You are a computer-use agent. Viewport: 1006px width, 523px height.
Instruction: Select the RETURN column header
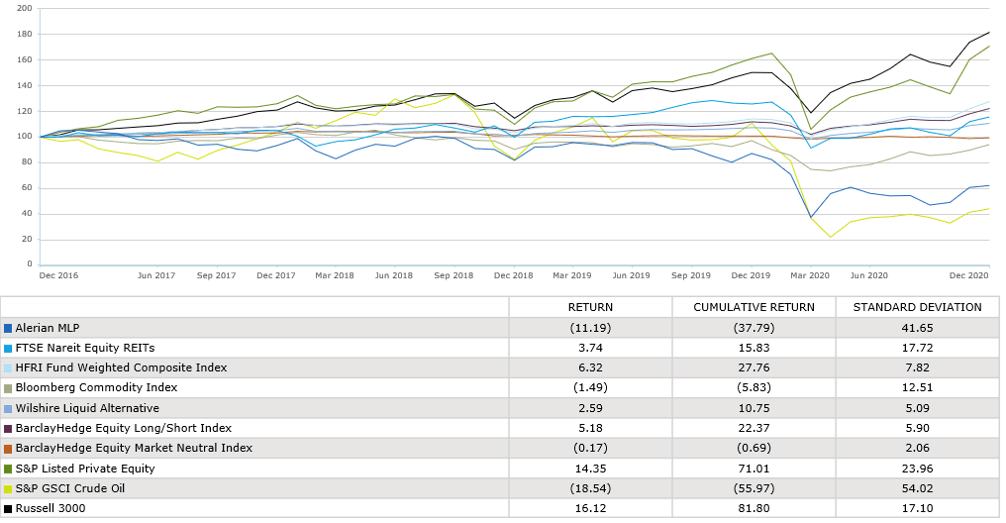pos(590,307)
